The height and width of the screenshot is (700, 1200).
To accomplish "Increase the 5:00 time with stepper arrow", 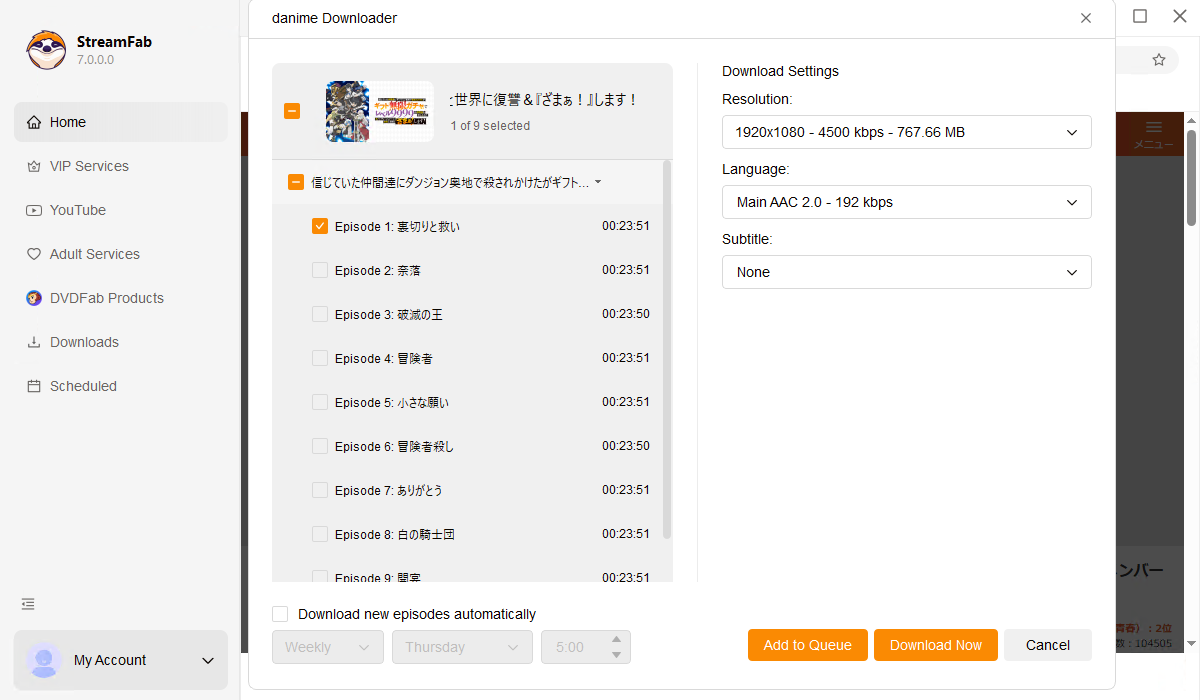I will [617, 641].
